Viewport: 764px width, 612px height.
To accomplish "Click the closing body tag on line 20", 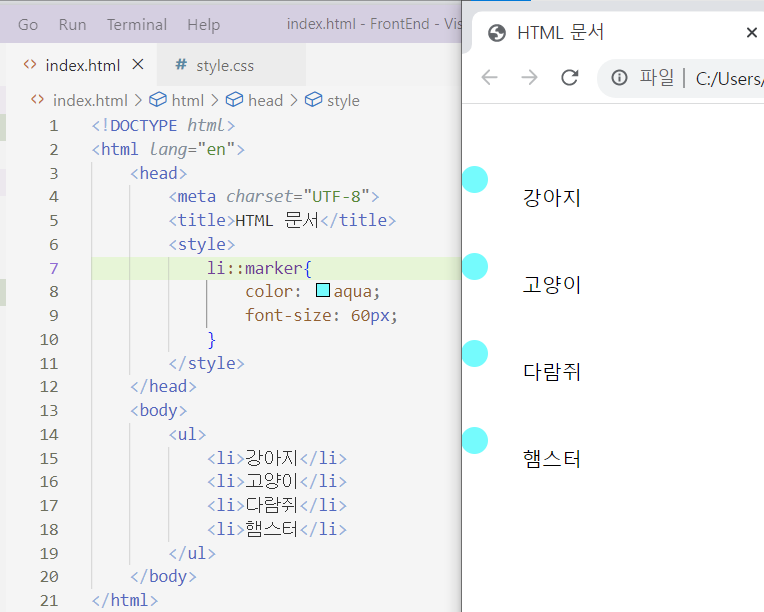I will coord(163,576).
